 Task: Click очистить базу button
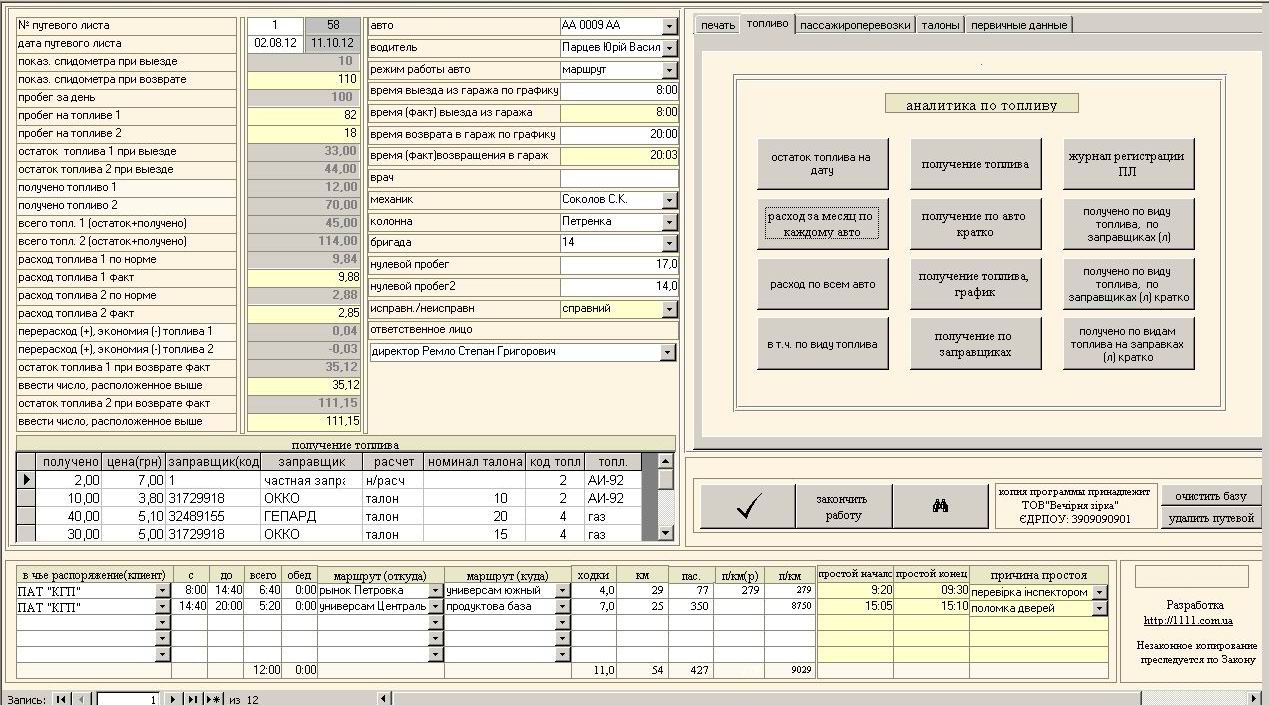[1211, 496]
